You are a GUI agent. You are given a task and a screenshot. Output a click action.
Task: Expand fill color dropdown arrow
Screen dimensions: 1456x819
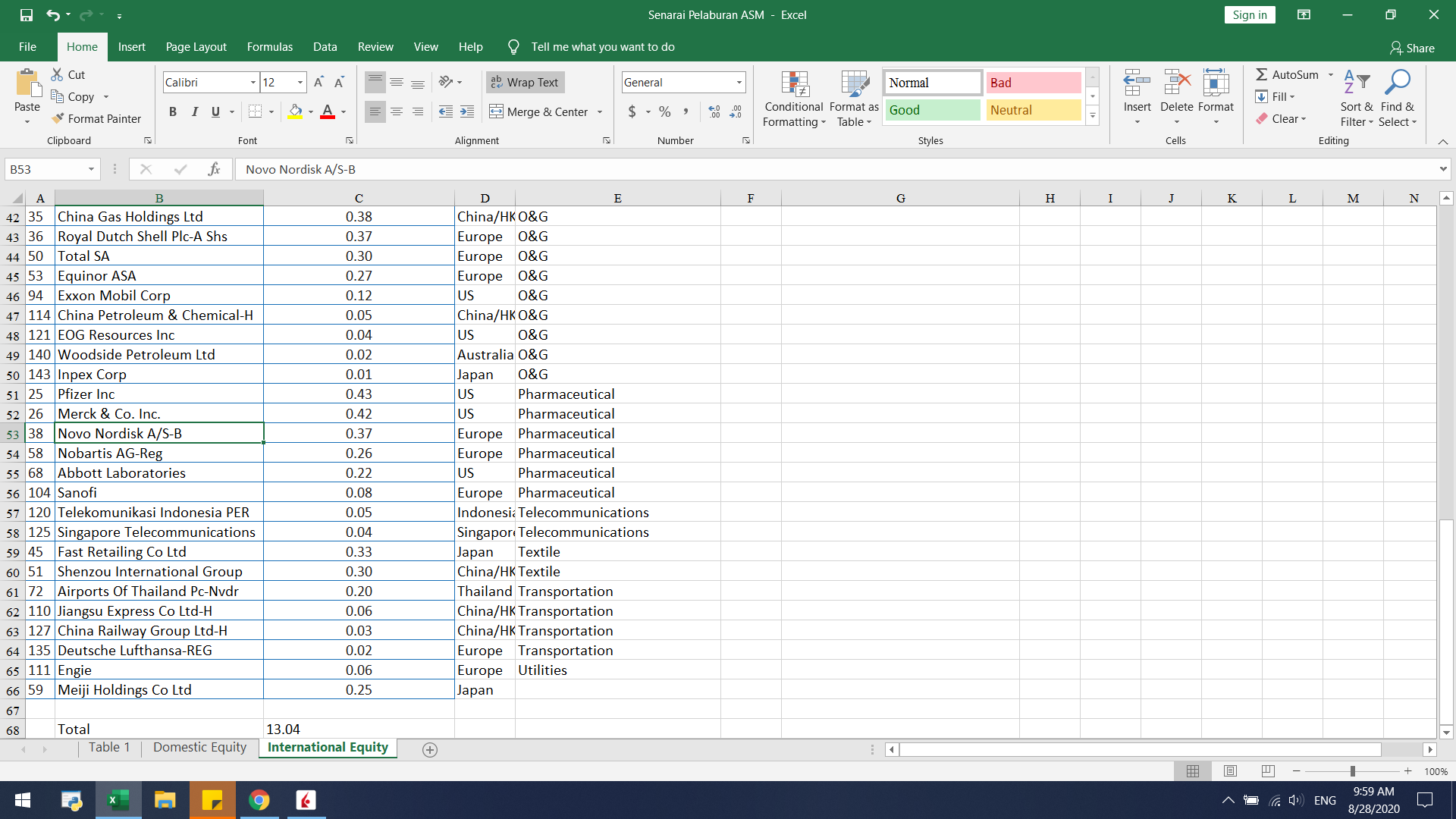click(311, 111)
